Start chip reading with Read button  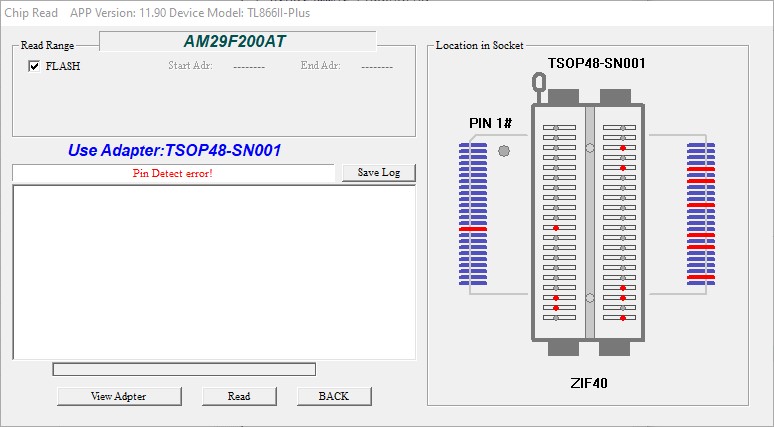click(x=239, y=396)
